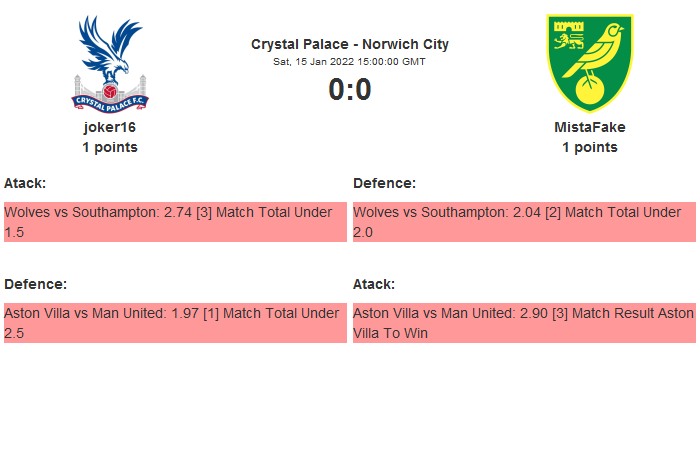
Task: Select Aston Villa vs Man United Under 2.5 row
Action: point(175,323)
